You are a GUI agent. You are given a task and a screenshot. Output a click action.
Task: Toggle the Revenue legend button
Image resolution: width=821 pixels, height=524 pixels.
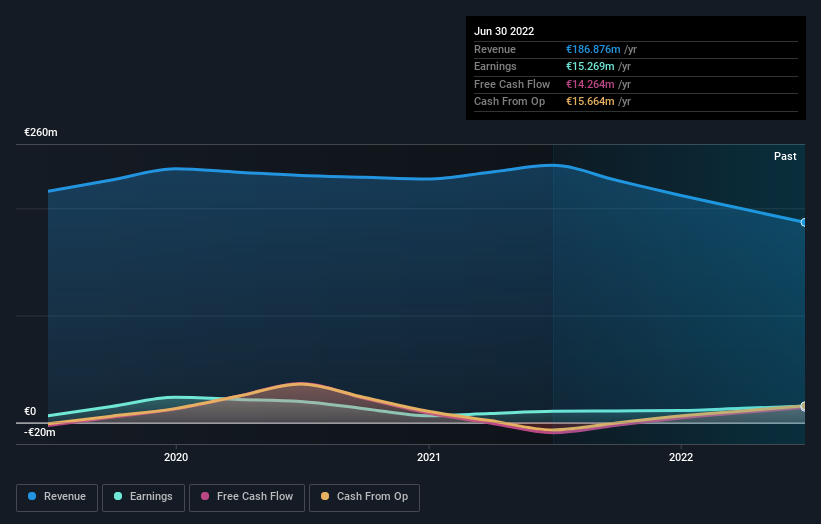click(x=57, y=497)
